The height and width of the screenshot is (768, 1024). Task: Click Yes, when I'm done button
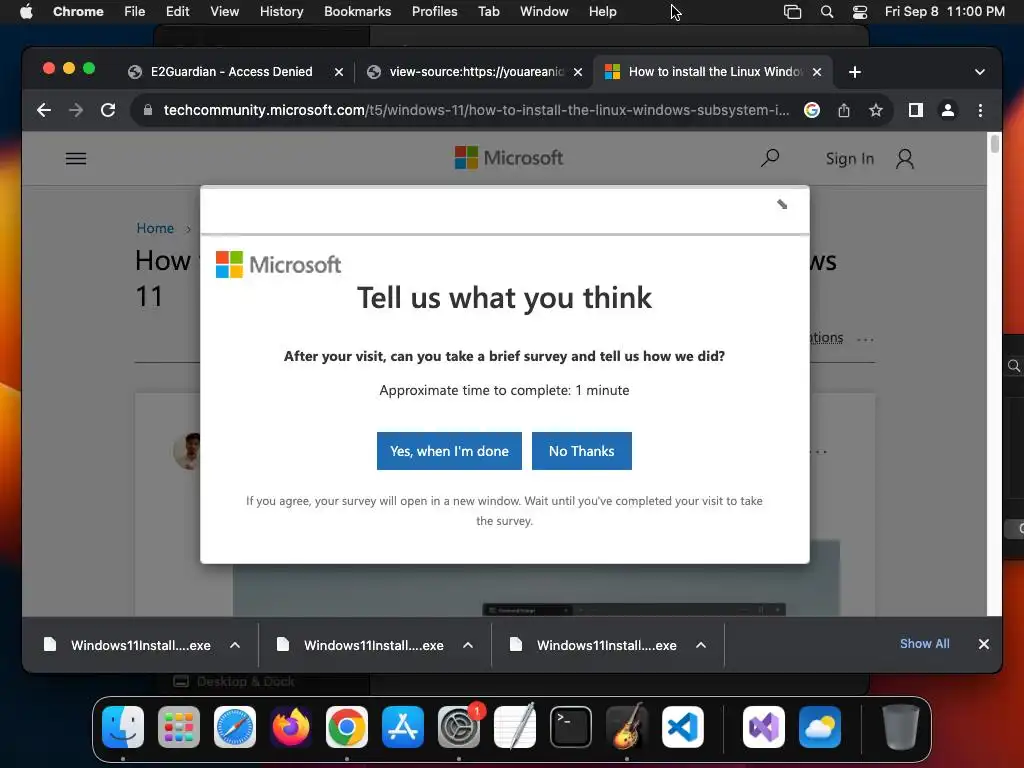click(x=449, y=451)
